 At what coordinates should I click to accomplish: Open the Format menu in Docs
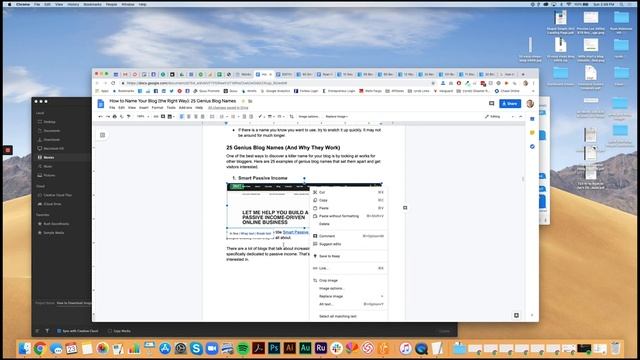tap(157, 108)
